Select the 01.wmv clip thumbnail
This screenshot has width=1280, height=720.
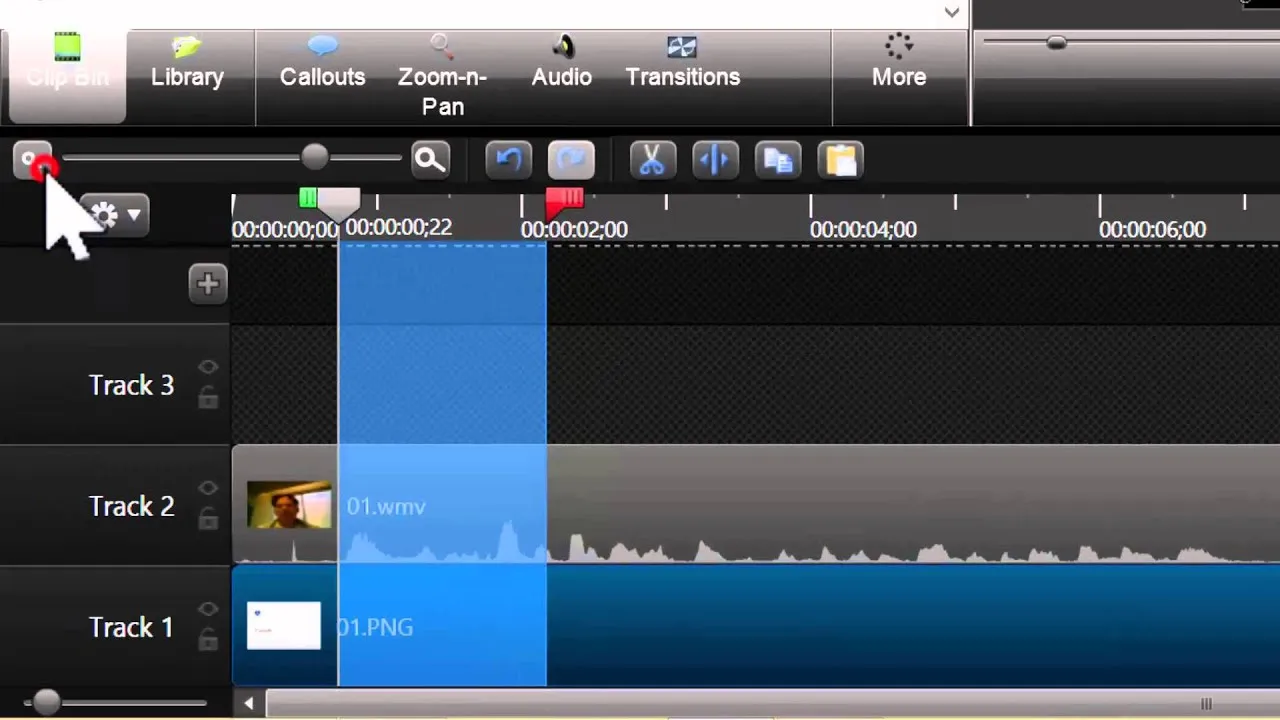(x=289, y=505)
